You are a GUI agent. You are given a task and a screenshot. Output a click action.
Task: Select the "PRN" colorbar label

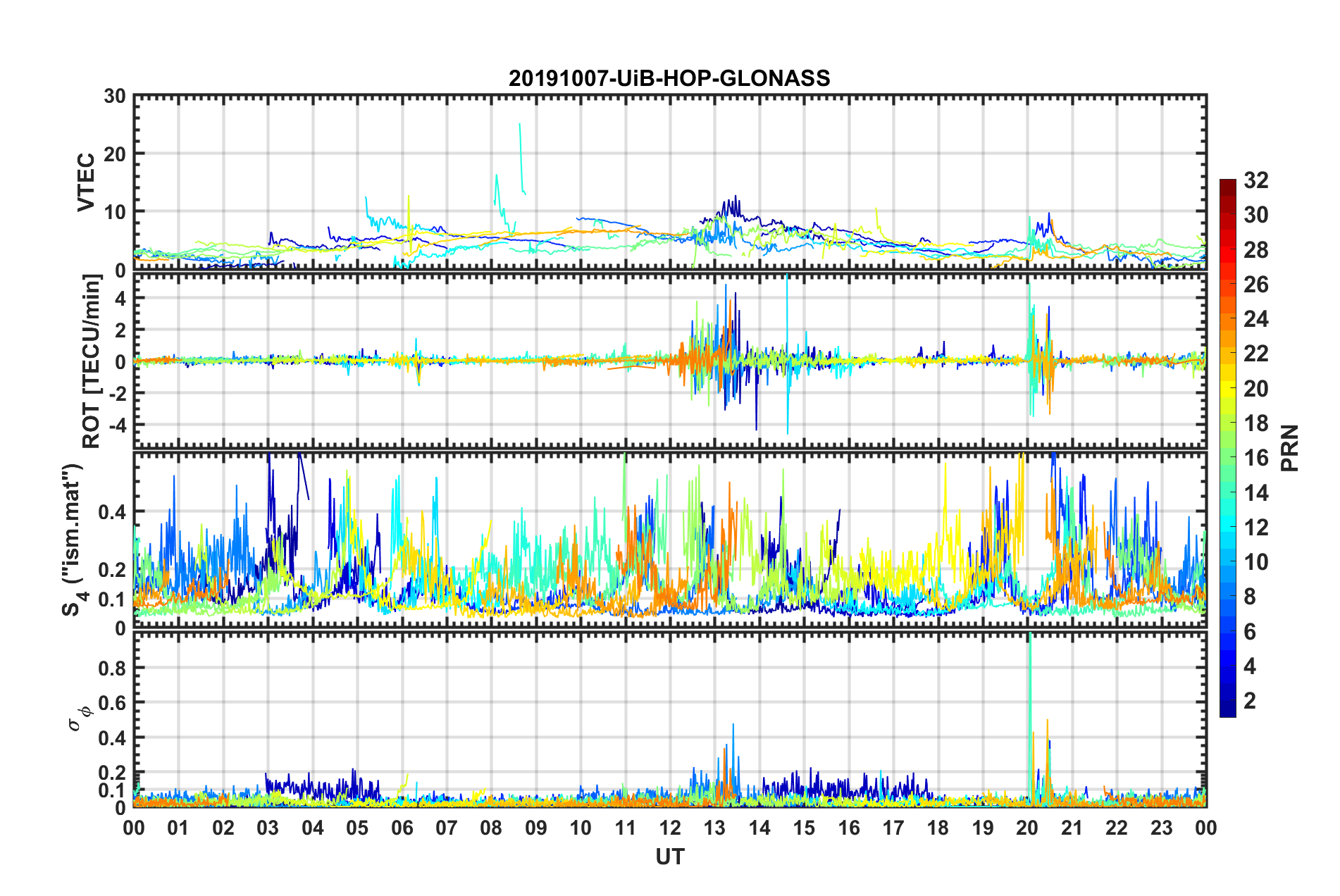1289,448
